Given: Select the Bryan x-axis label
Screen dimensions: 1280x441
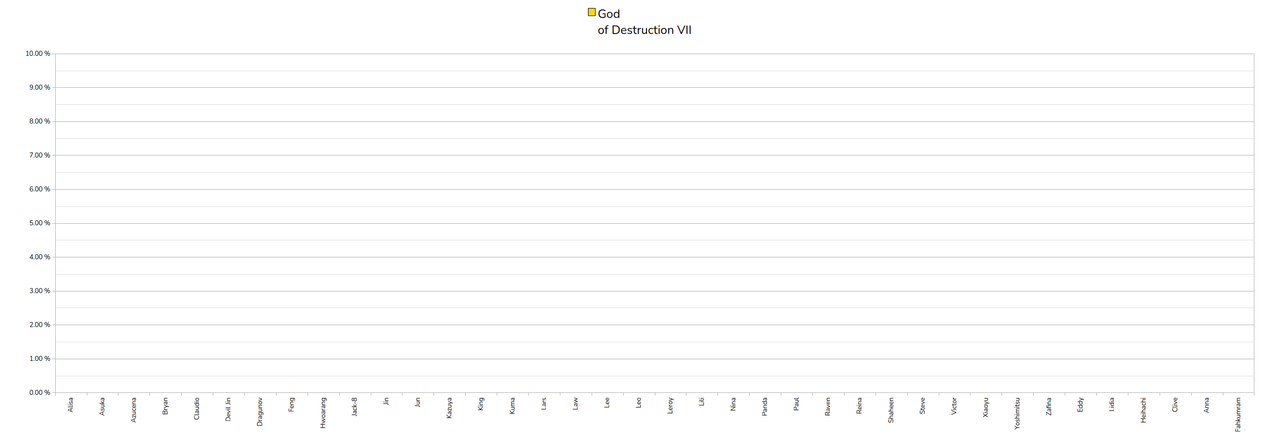Looking at the screenshot, I should [x=165, y=406].
